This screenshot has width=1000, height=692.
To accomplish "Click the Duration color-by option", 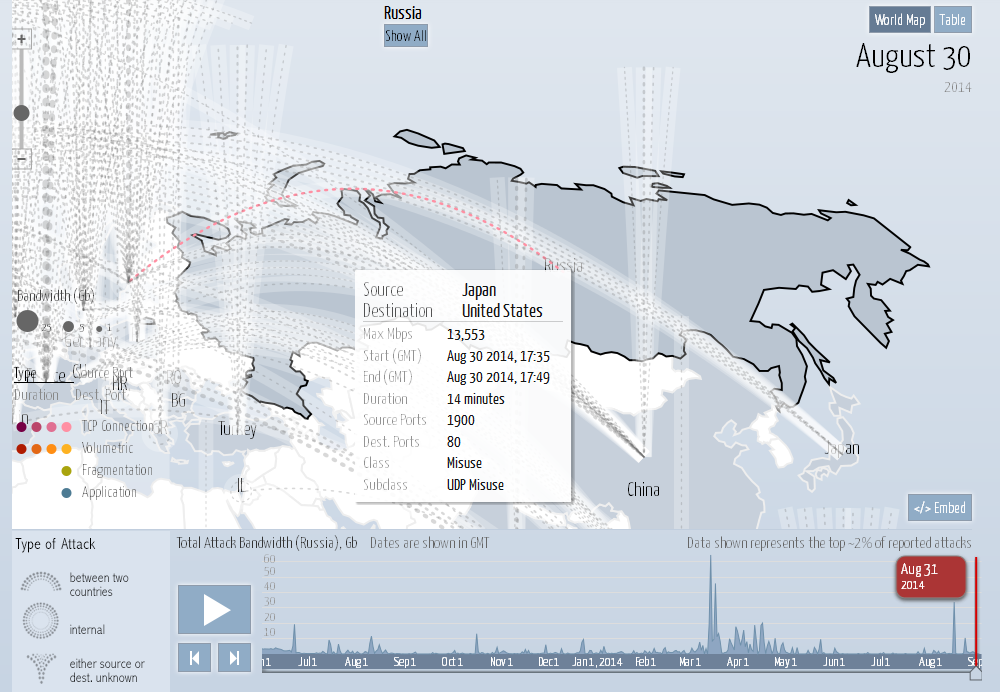I will point(36,394).
